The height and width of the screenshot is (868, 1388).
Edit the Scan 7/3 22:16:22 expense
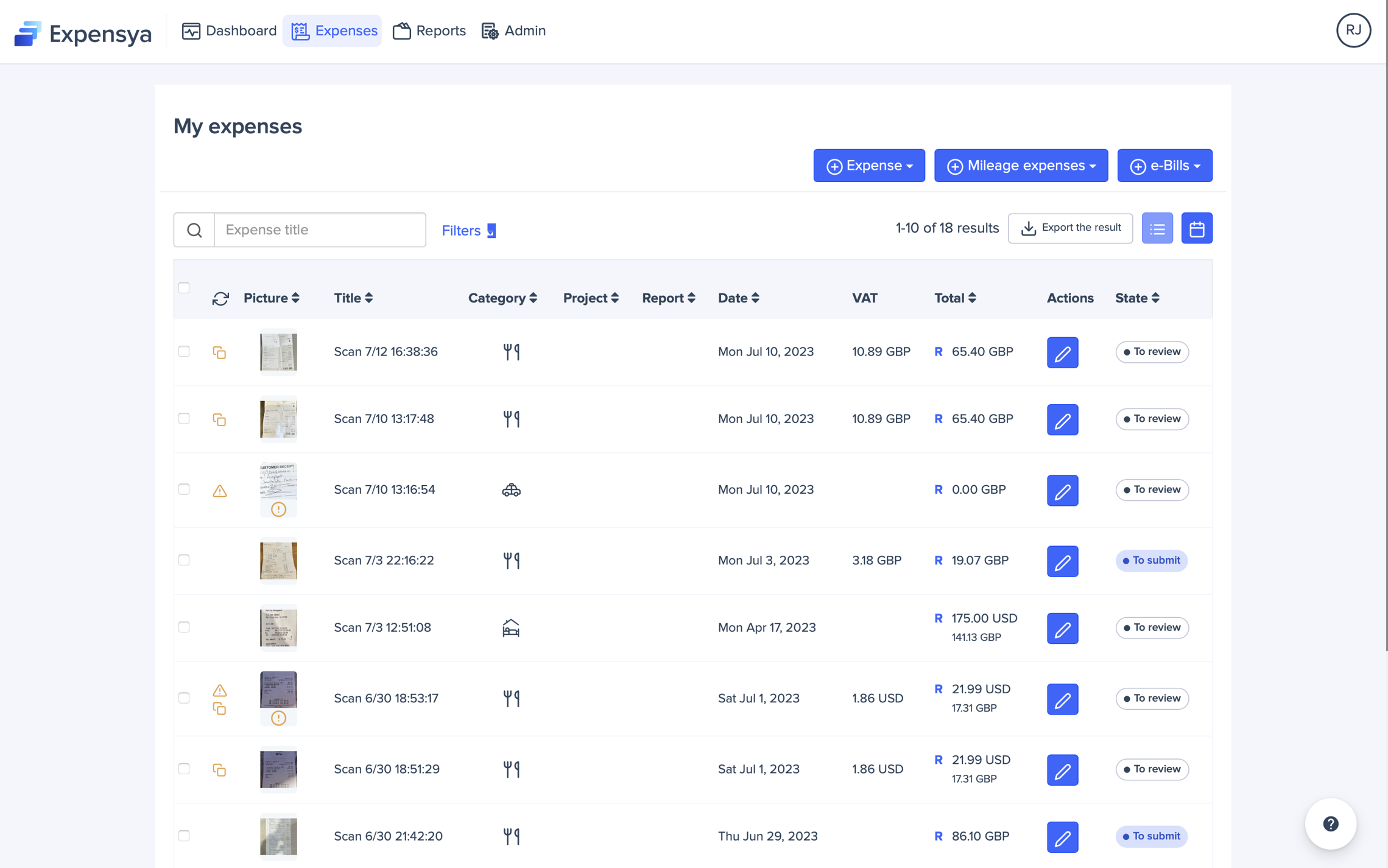pos(1062,561)
